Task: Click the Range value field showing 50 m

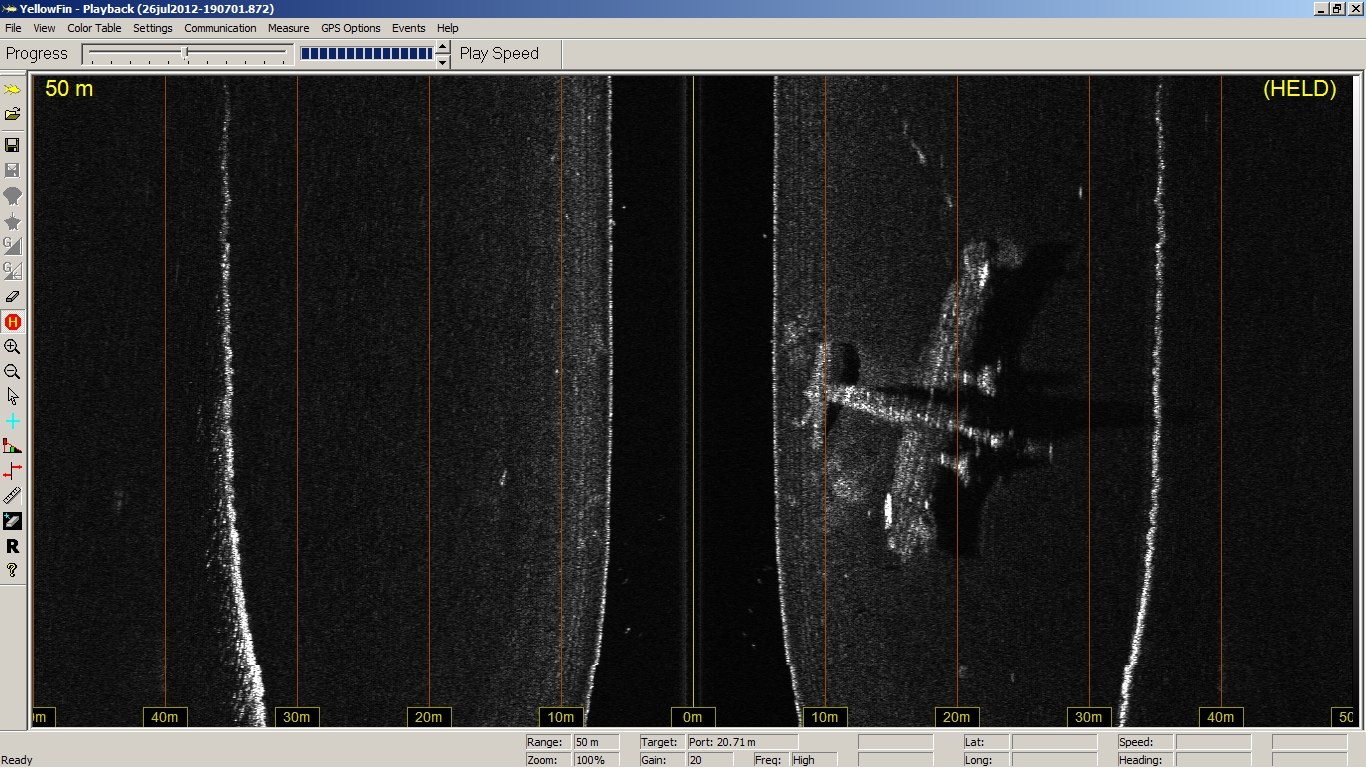Action: pos(597,742)
